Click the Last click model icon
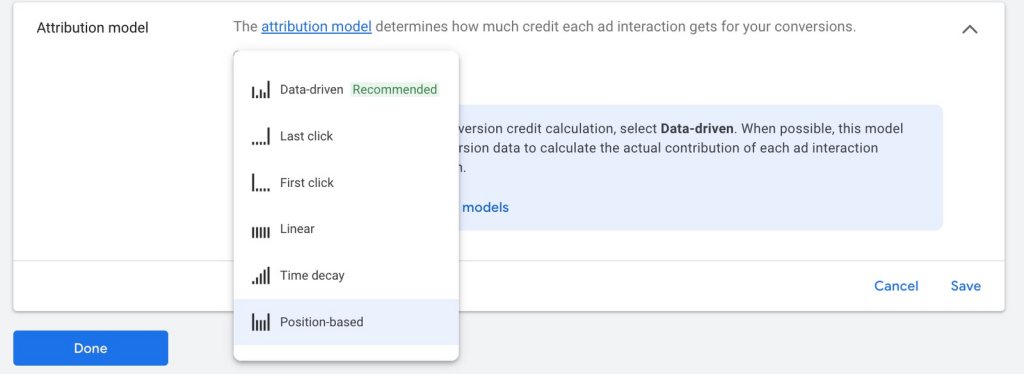The image size is (1024, 374). point(261,136)
